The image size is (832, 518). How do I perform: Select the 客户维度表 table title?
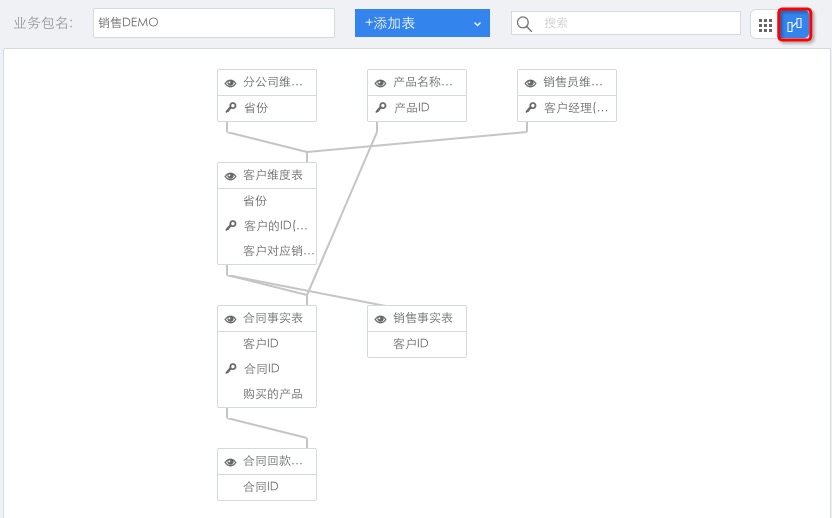click(x=273, y=175)
